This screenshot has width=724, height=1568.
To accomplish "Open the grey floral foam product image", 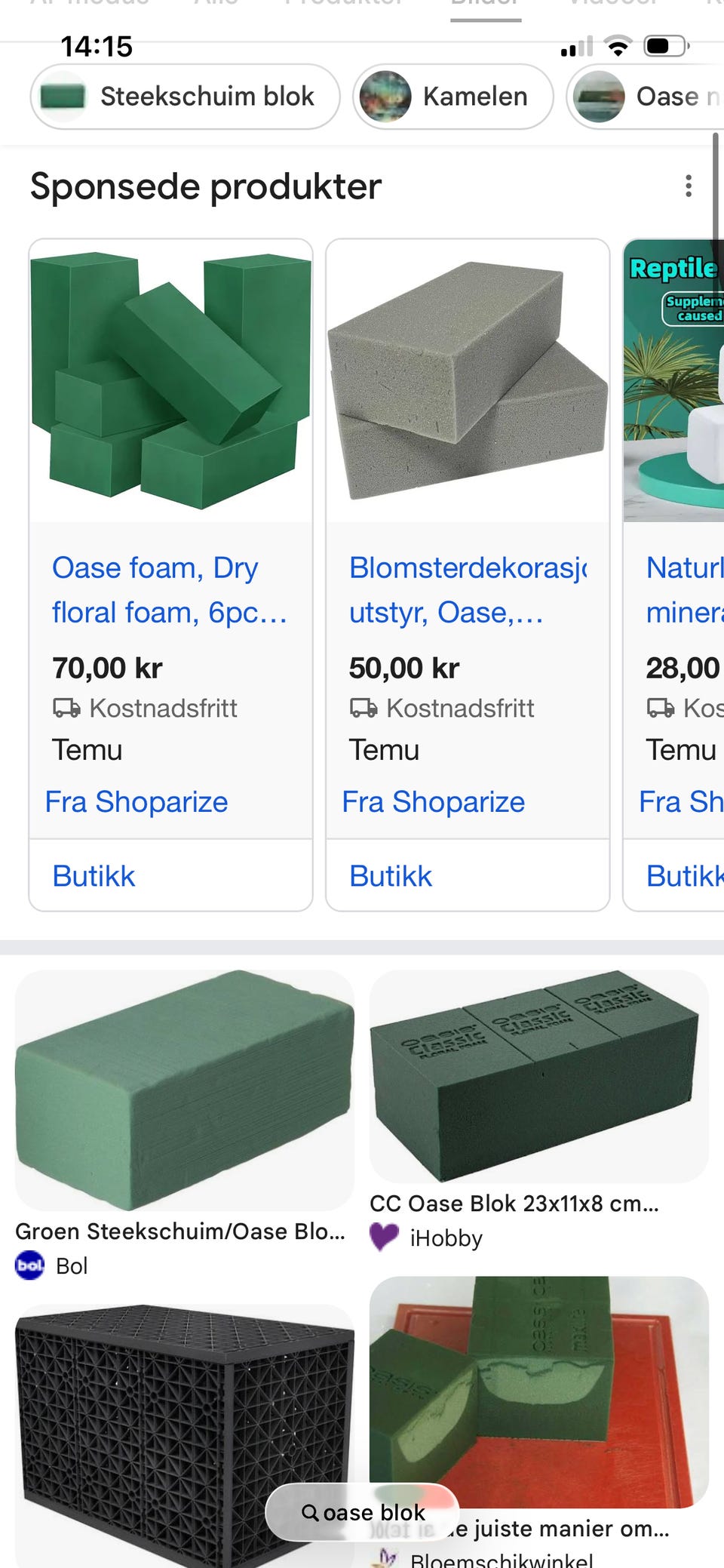I will point(468,381).
